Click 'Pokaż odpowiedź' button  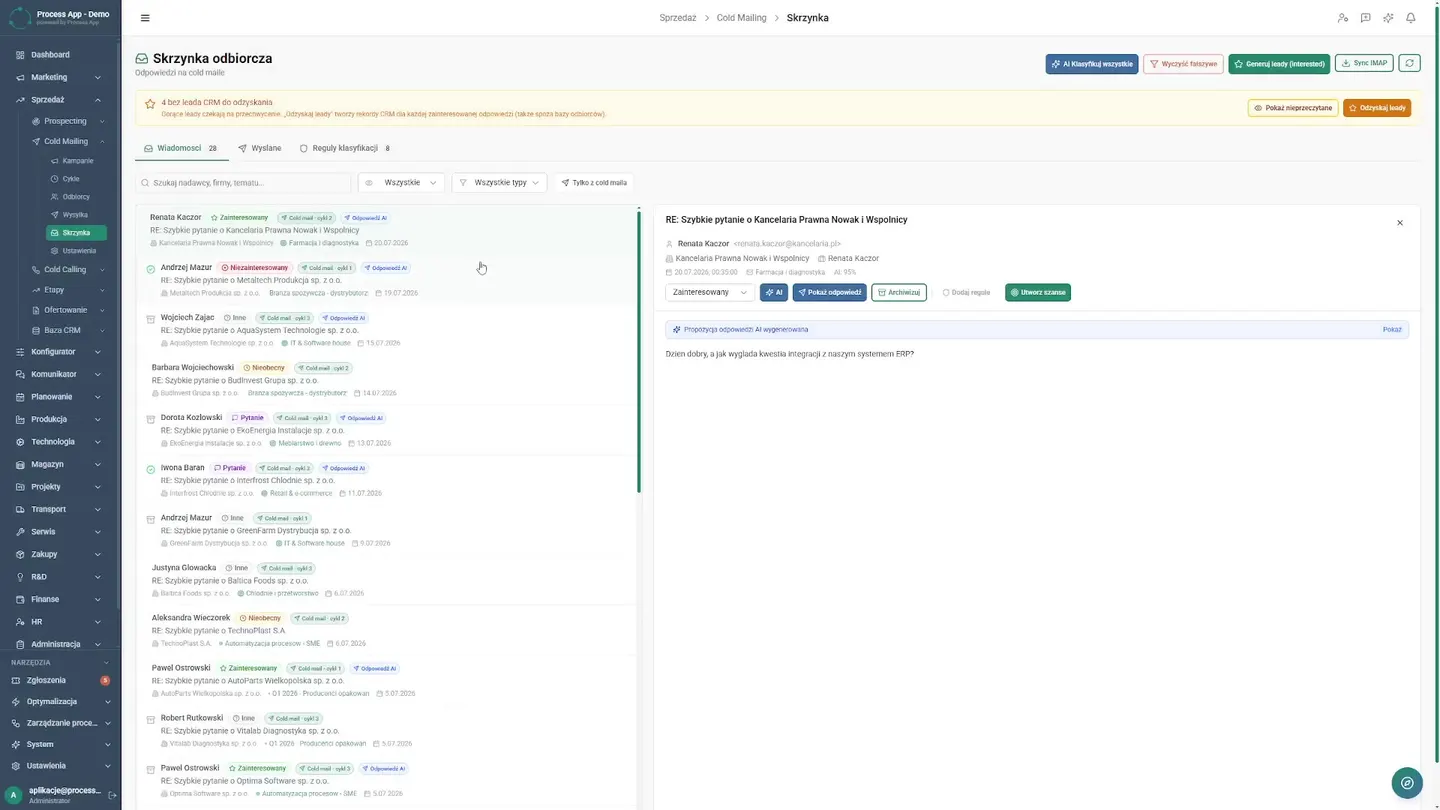[x=829, y=292]
